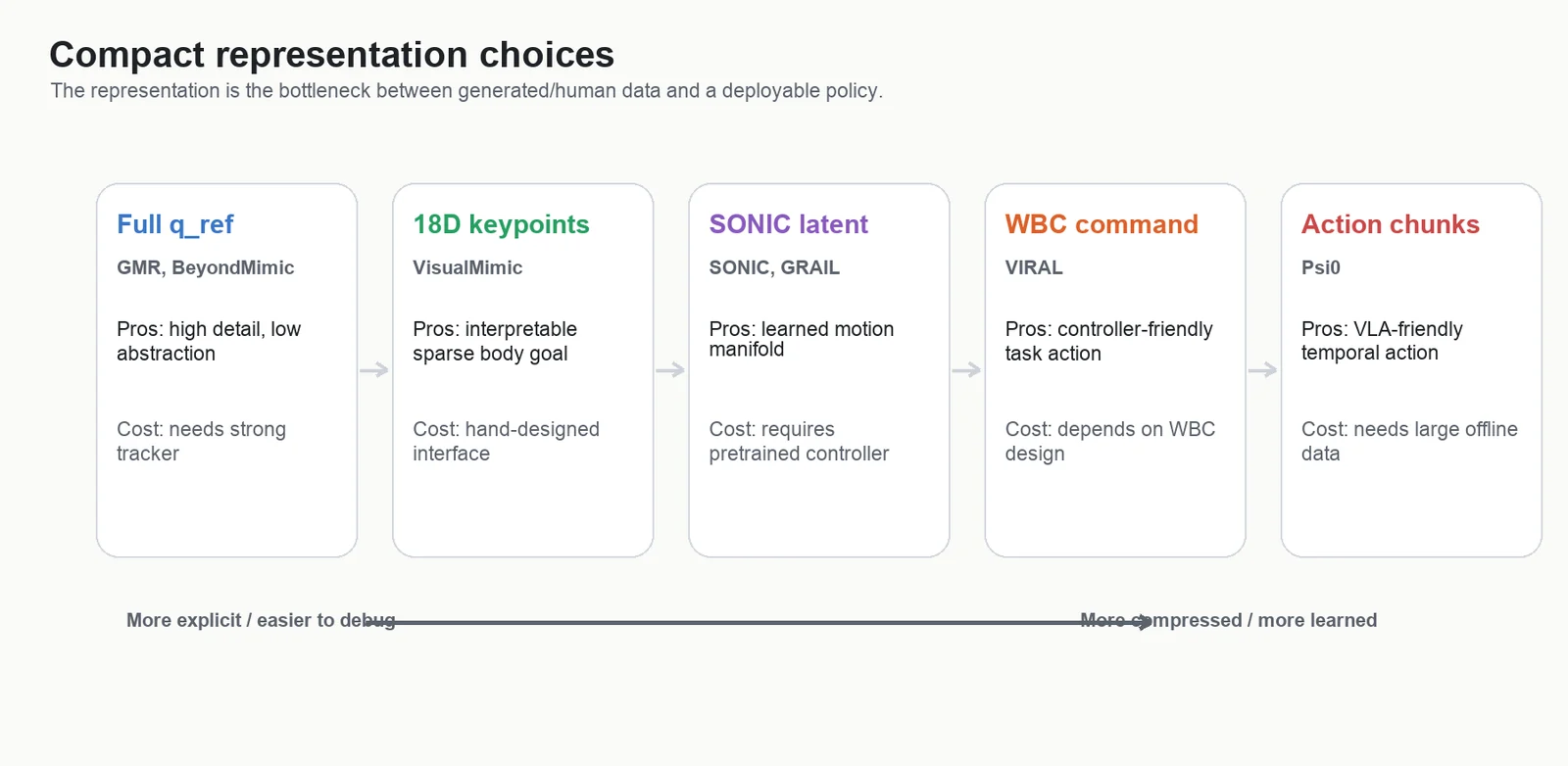Select the Action chunks heading
The image size is (1568, 766).
click(1390, 224)
